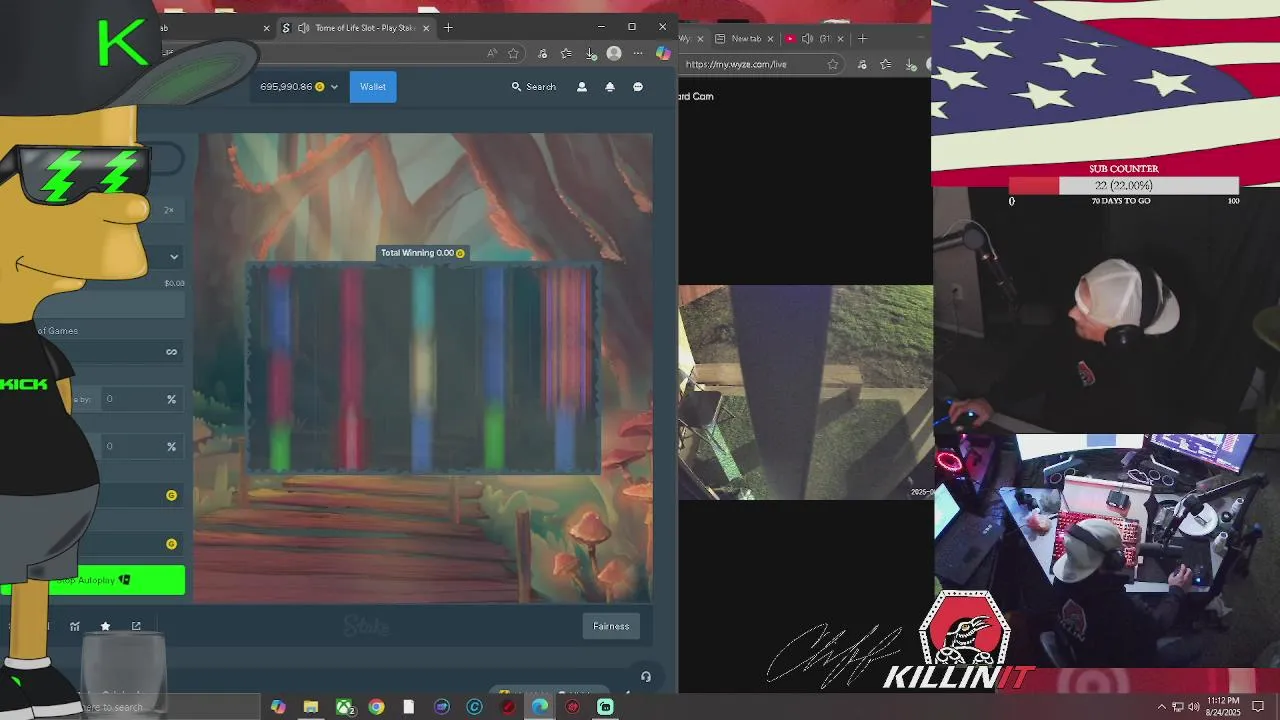Open browser profile avatar in Stake window
1280x720 pixels.
pos(614,53)
